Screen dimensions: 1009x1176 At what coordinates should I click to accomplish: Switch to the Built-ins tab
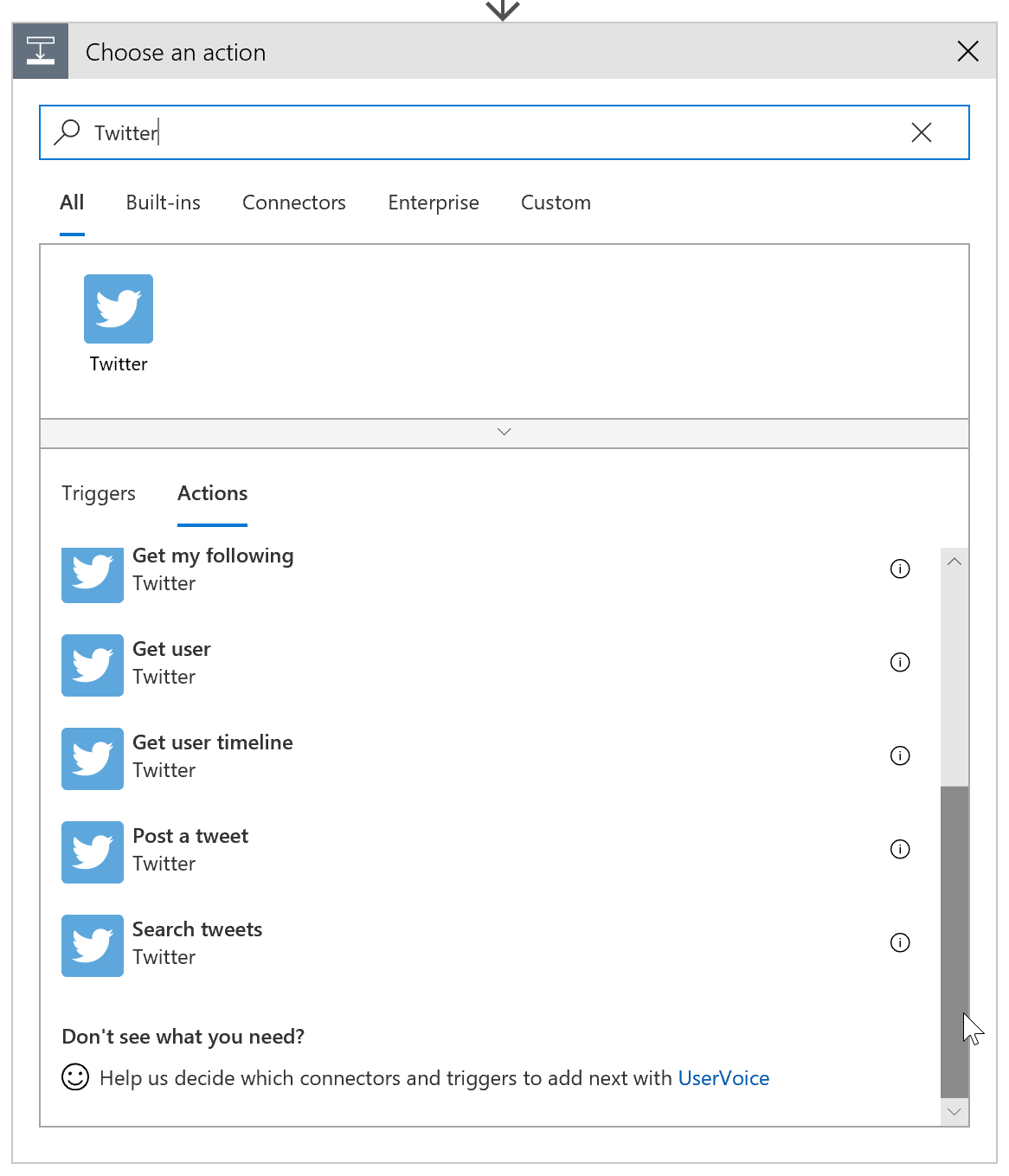click(164, 202)
